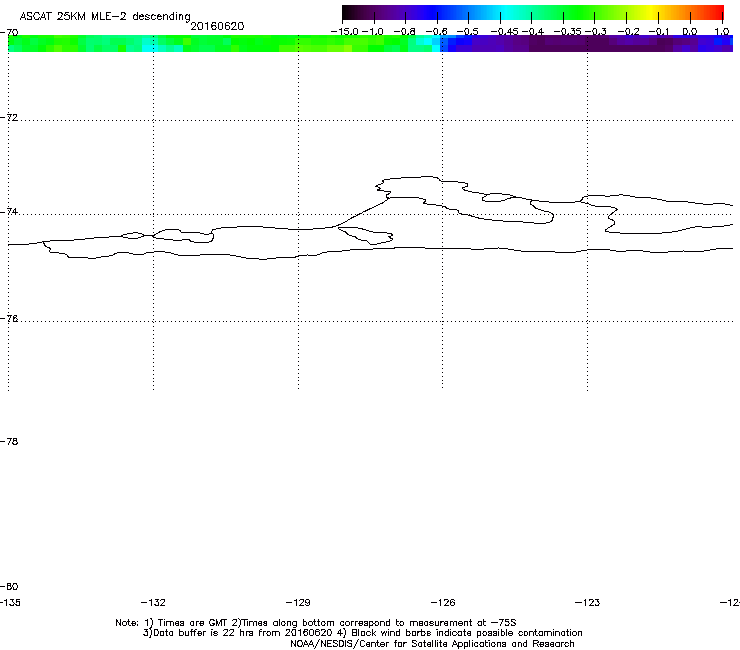The width and height of the screenshot is (740, 650).
Task: Click the 0.0 color scale label
Action: (x=690, y=32)
